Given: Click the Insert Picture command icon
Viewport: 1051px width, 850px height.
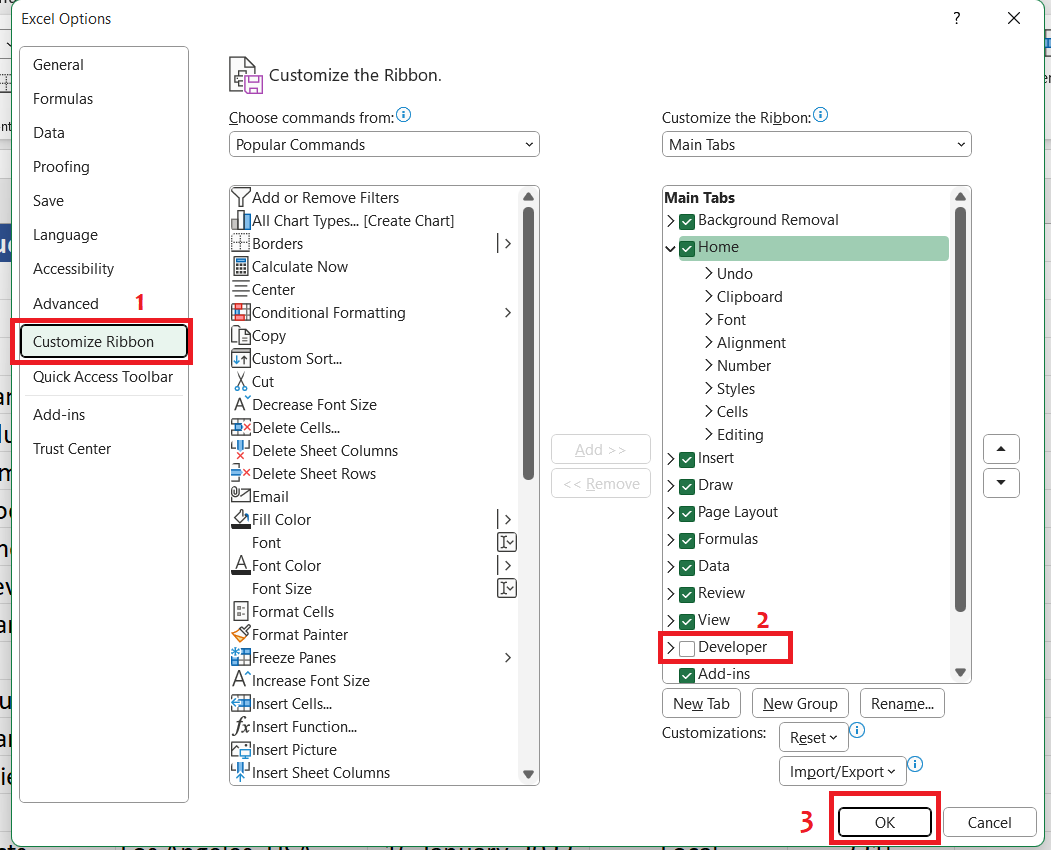Looking at the screenshot, I should point(241,749).
